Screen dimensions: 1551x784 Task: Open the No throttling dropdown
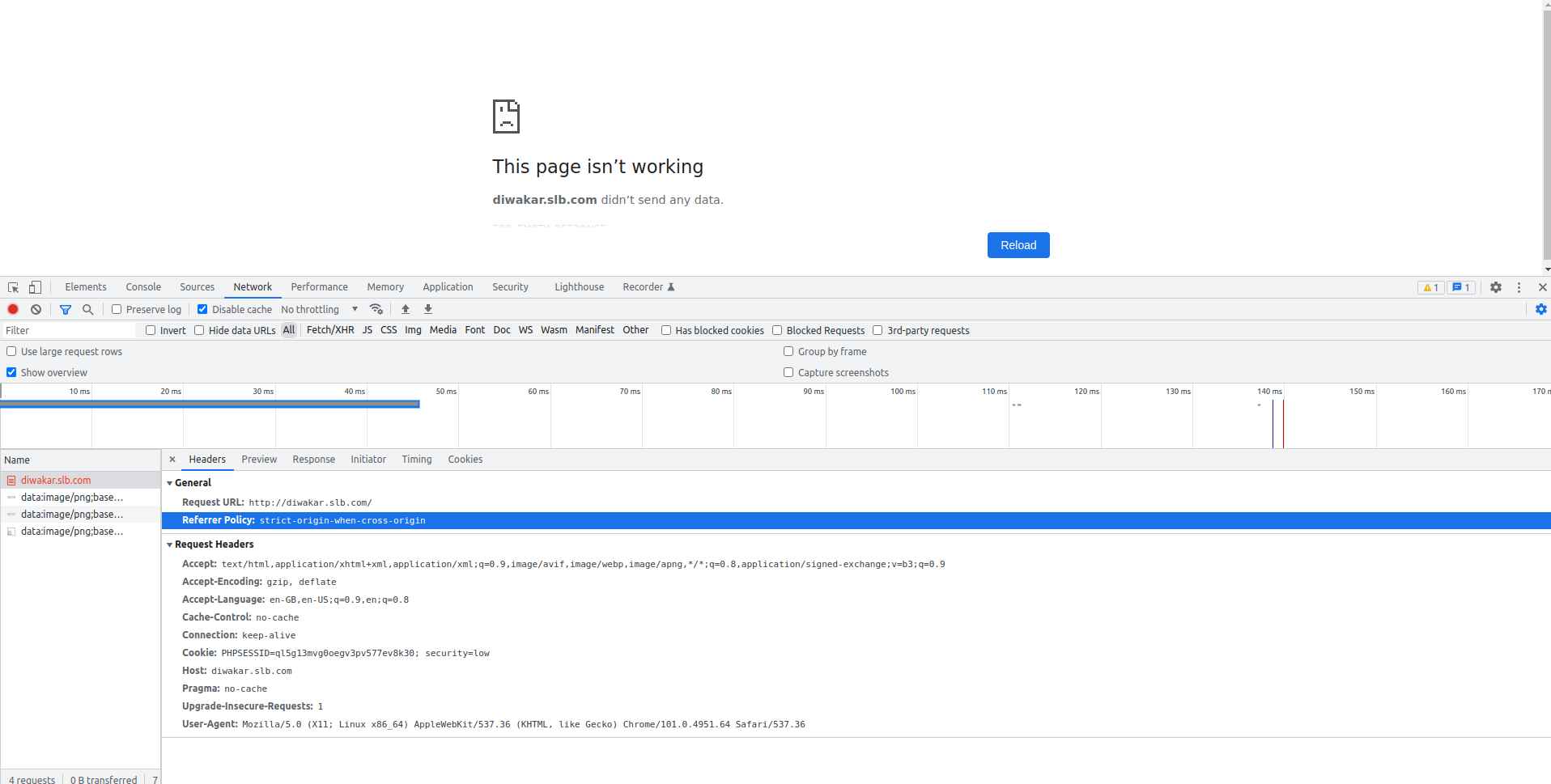point(319,309)
